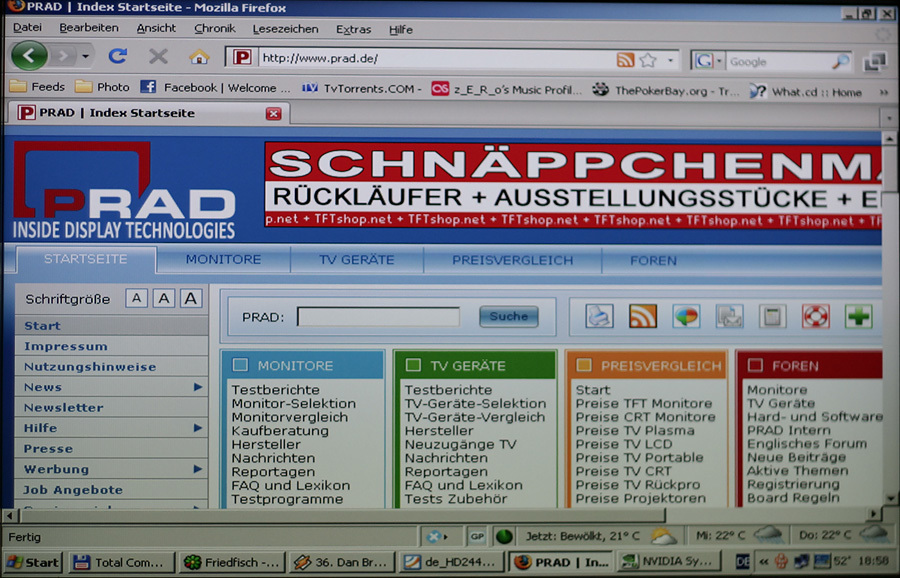
Task: Click the green round status bar icon
Action: (504, 537)
